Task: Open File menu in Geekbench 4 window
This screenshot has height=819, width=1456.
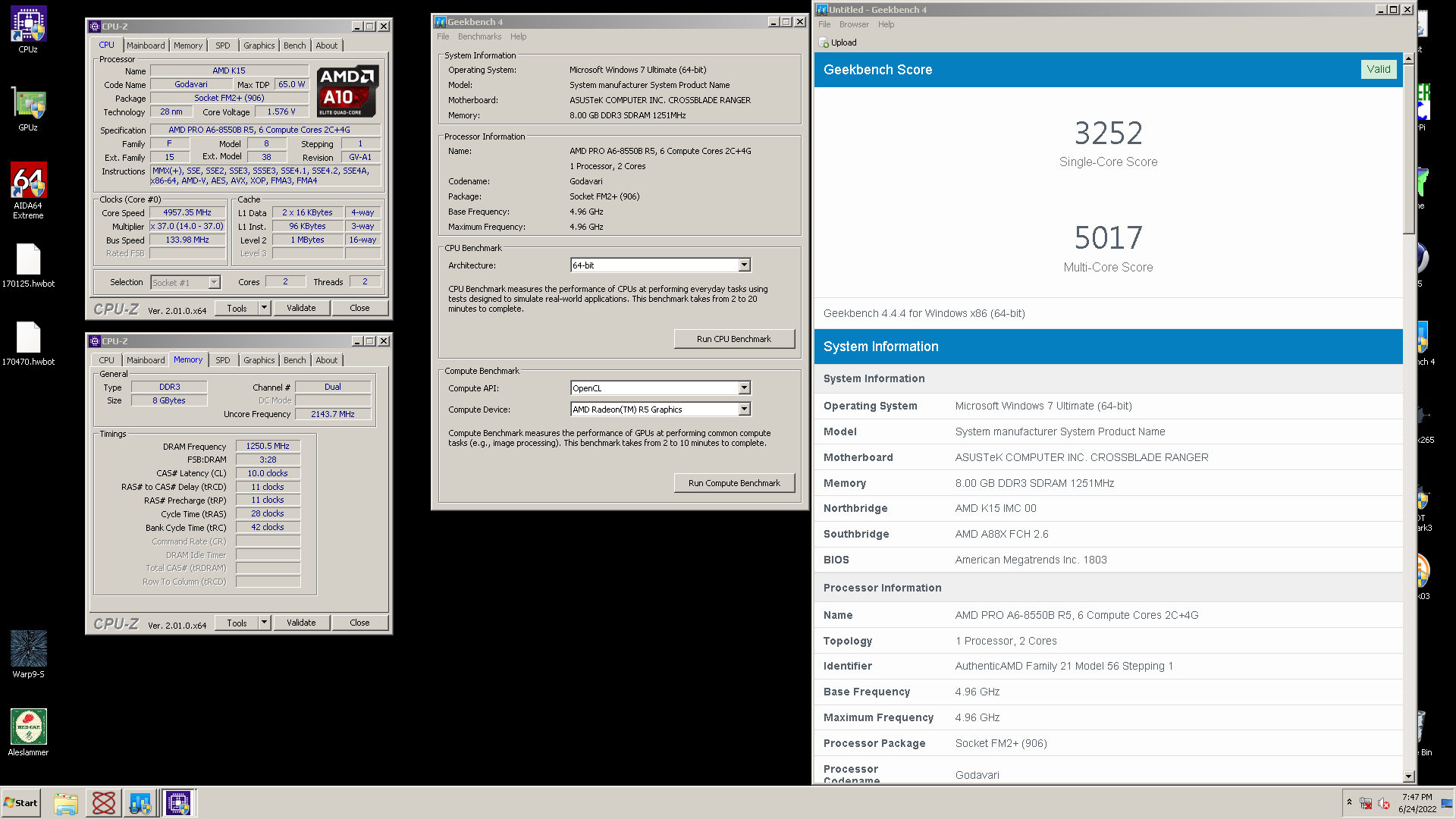Action: [443, 36]
